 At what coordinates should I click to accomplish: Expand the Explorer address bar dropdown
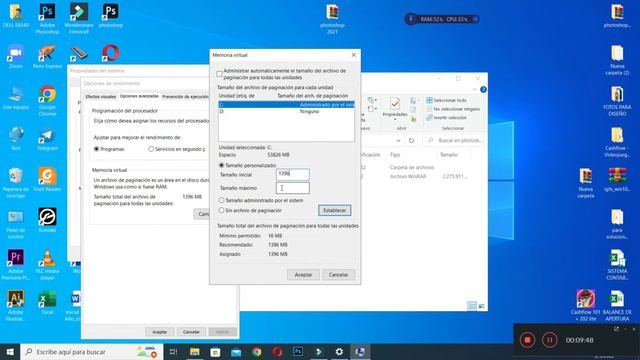click(398, 140)
